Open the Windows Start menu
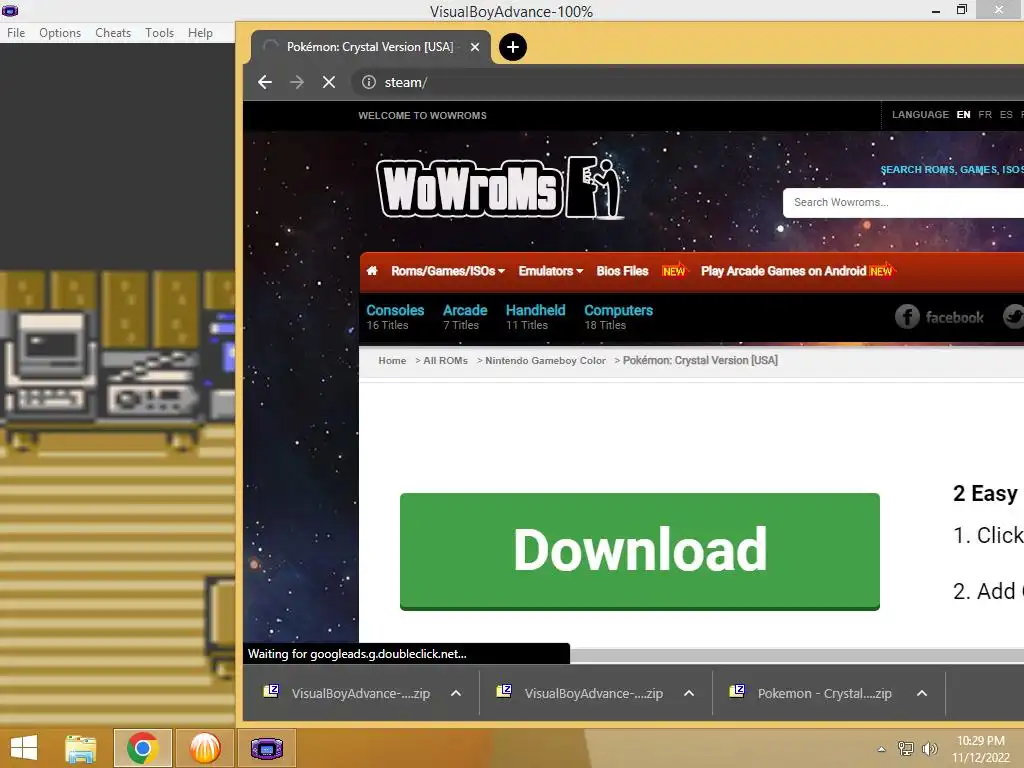Viewport: 1024px width, 768px height. [x=24, y=748]
